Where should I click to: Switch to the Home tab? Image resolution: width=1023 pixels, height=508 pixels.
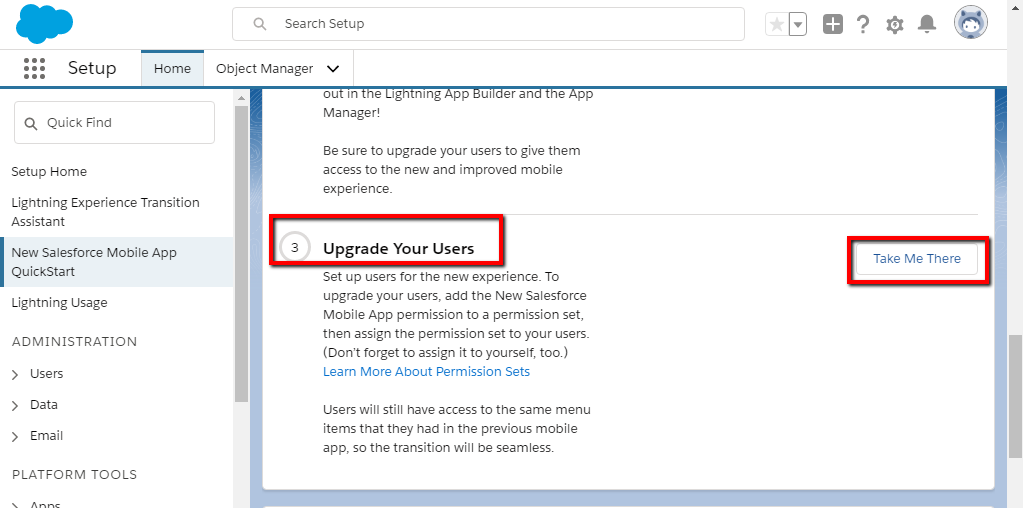point(172,69)
